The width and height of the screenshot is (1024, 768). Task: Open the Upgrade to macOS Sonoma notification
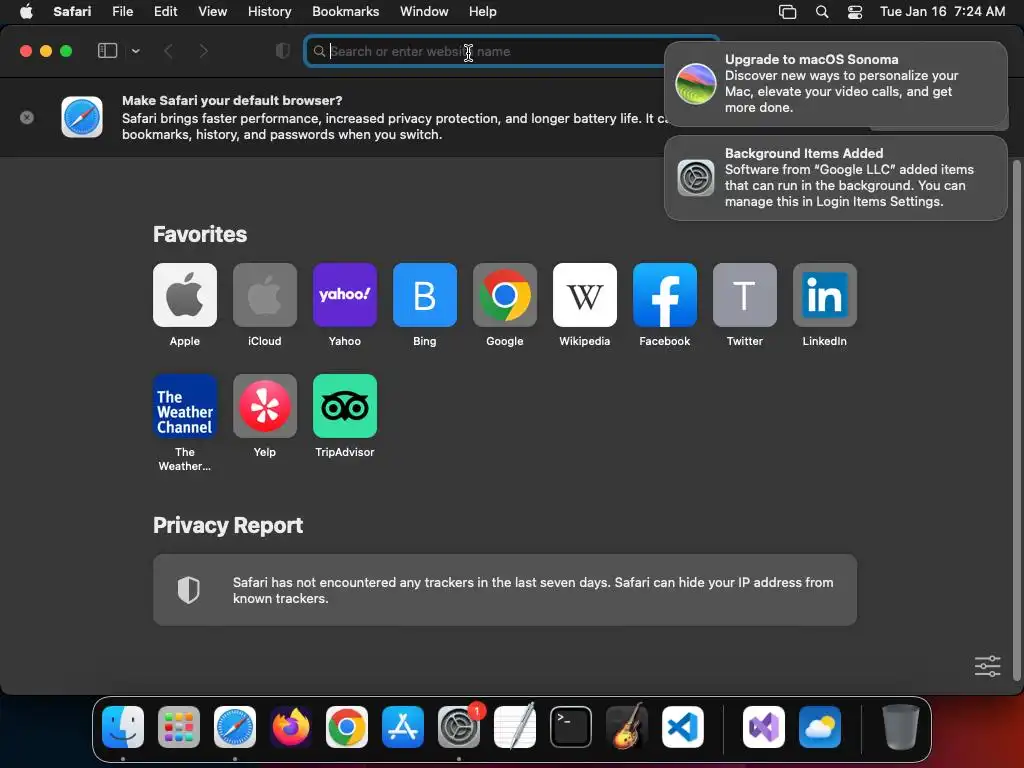click(x=836, y=84)
